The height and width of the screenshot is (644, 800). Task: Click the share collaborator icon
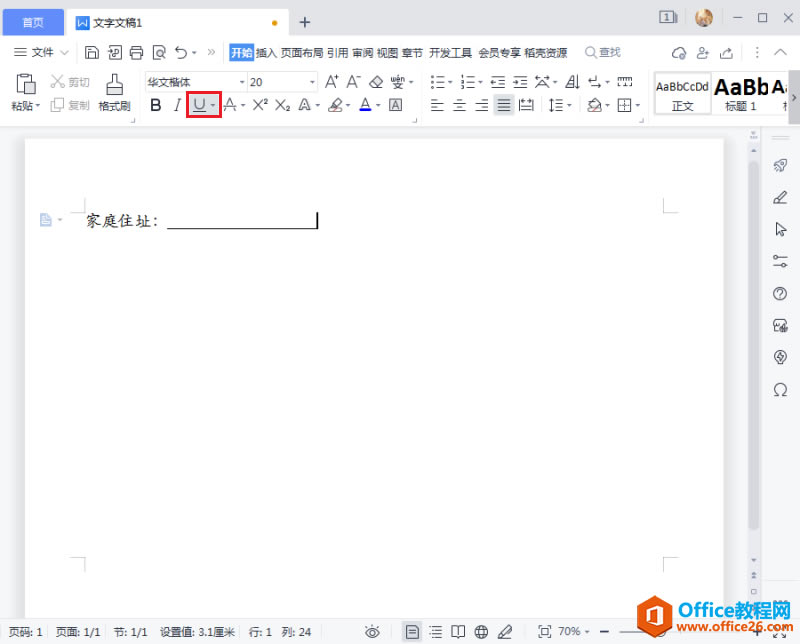point(703,53)
